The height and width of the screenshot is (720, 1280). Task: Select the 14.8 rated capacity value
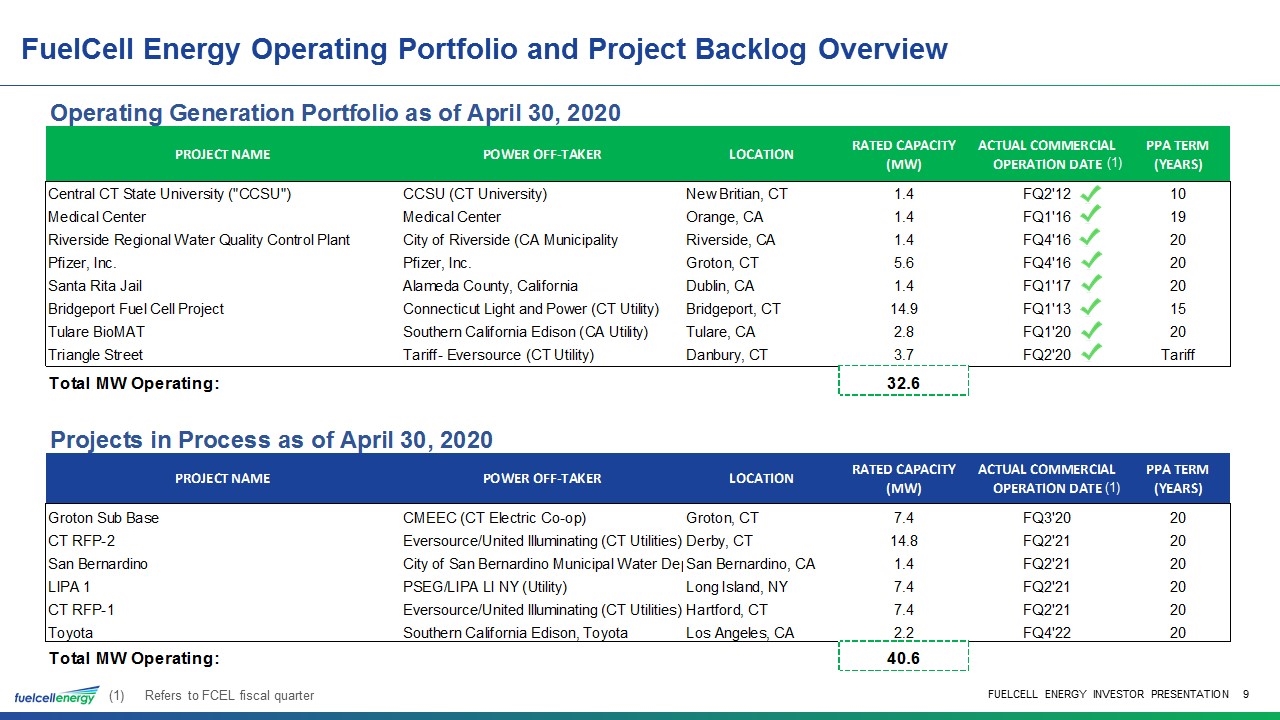coord(904,541)
